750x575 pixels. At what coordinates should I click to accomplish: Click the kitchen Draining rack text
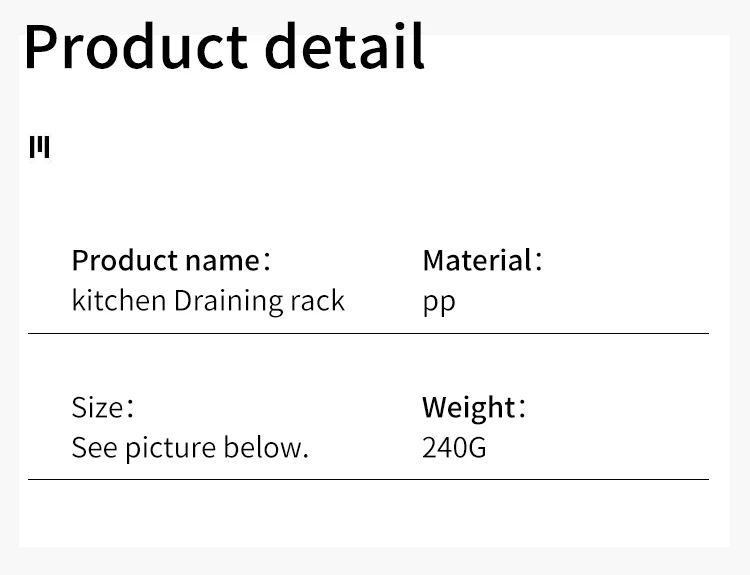click(208, 300)
